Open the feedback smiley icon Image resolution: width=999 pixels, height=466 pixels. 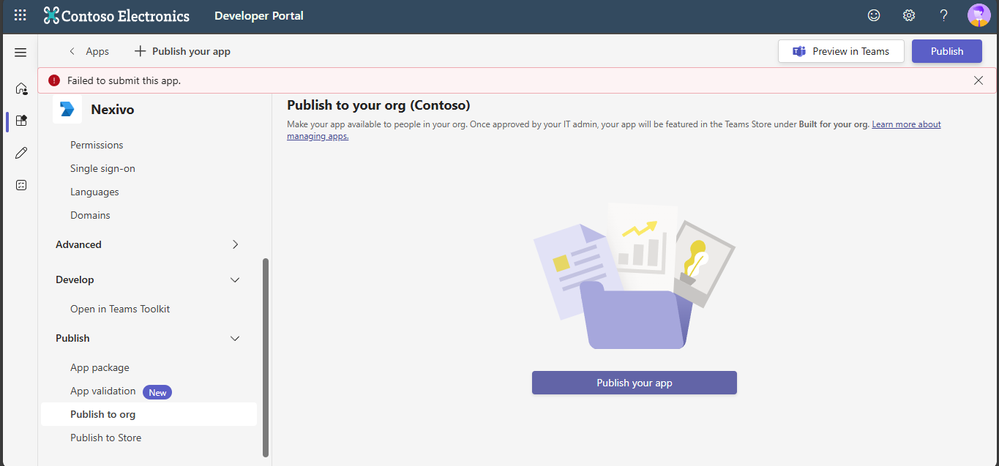873,15
